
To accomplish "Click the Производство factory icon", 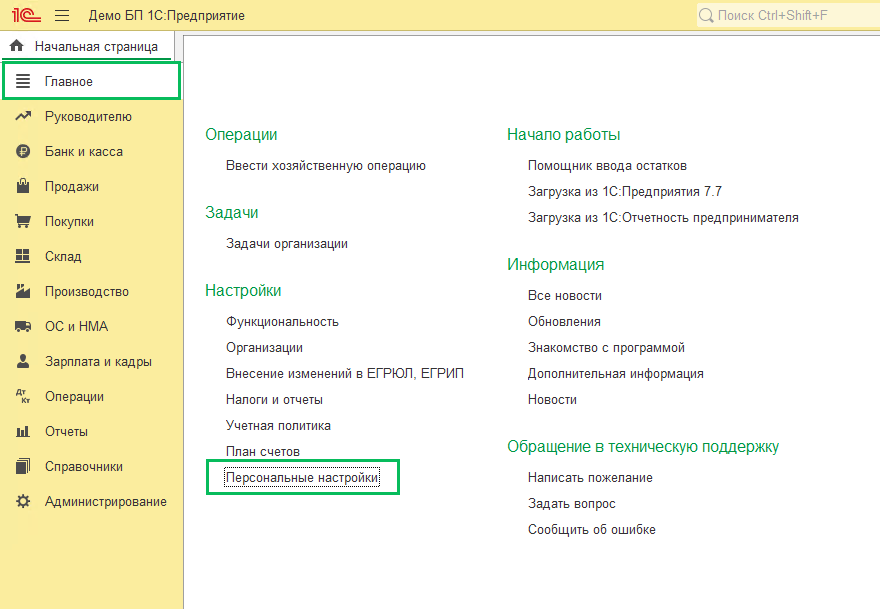I will coord(23,291).
